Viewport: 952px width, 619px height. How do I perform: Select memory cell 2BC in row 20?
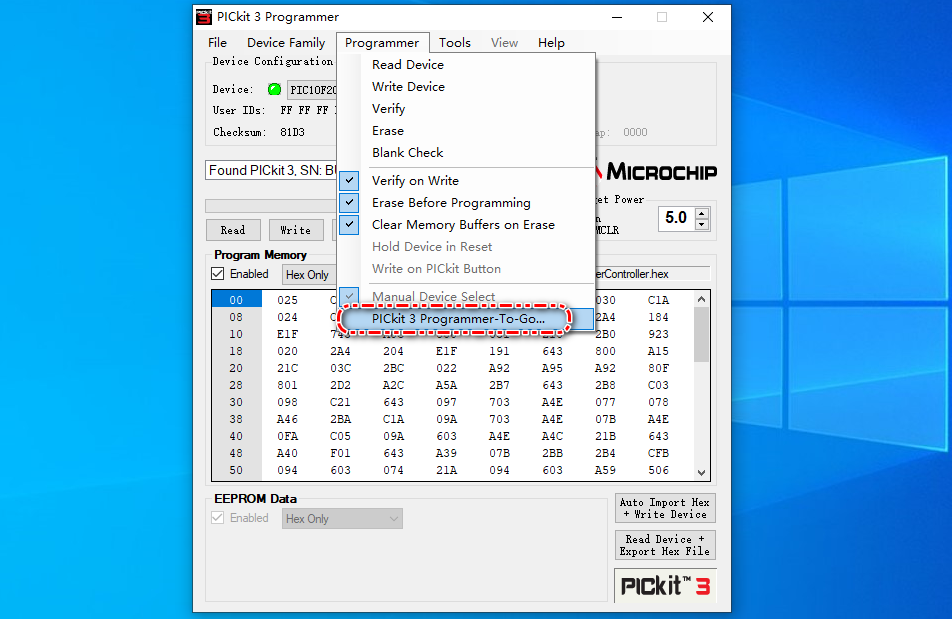393,368
